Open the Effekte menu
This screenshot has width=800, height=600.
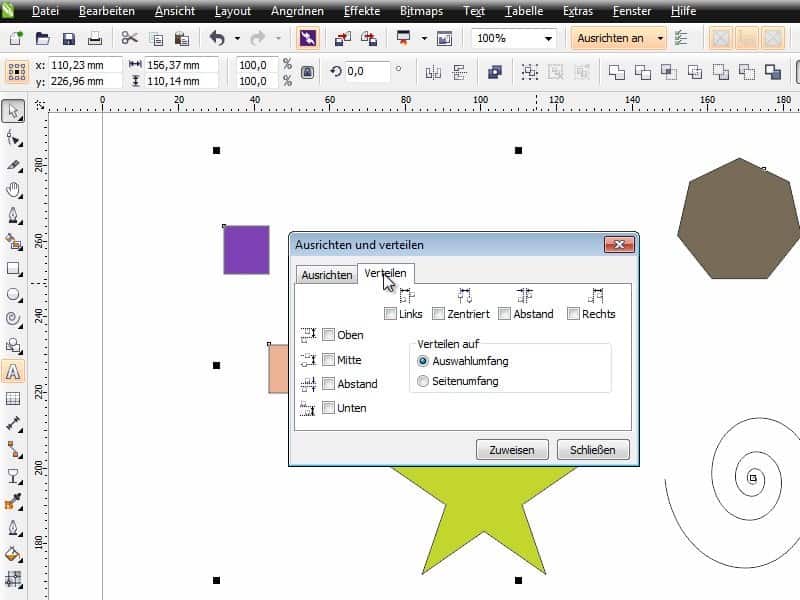click(361, 11)
